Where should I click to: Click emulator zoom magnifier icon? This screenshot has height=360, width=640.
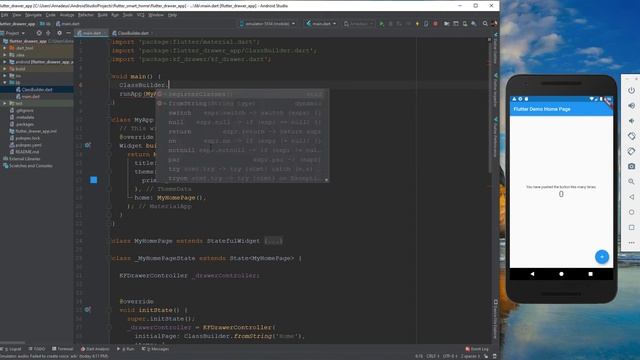[631, 182]
